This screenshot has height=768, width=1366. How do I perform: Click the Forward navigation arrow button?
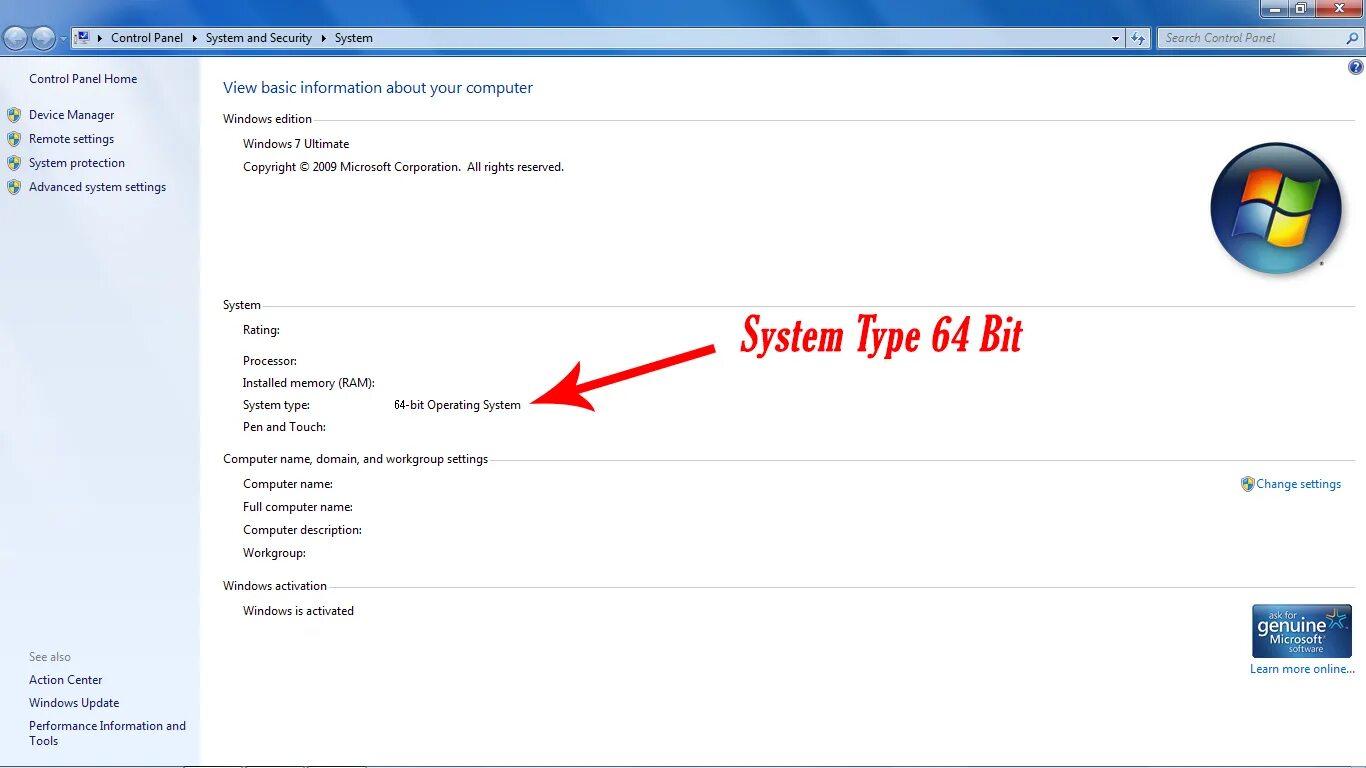(x=43, y=39)
